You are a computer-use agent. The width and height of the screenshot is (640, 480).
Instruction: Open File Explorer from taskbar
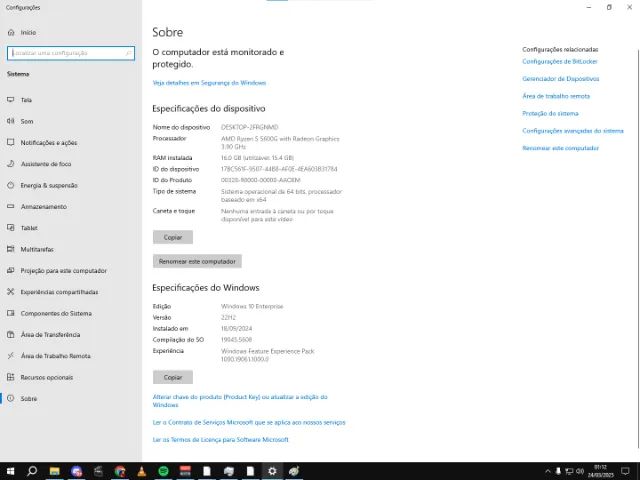[x=54, y=471]
